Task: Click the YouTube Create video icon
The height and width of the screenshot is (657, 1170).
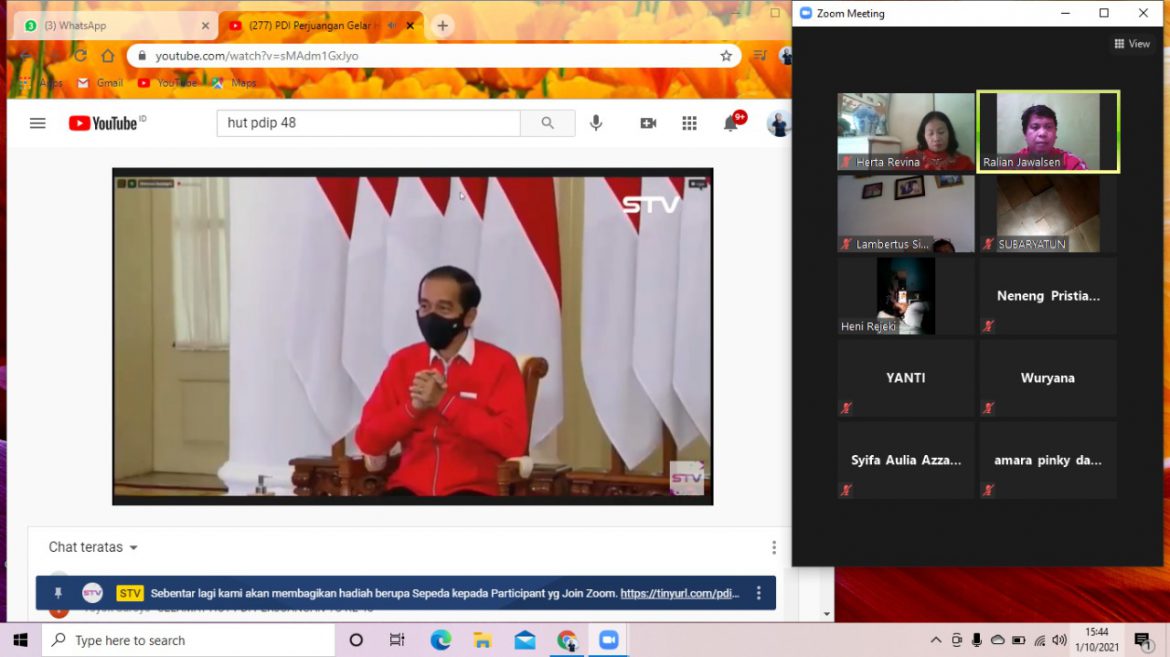Action: [x=648, y=123]
